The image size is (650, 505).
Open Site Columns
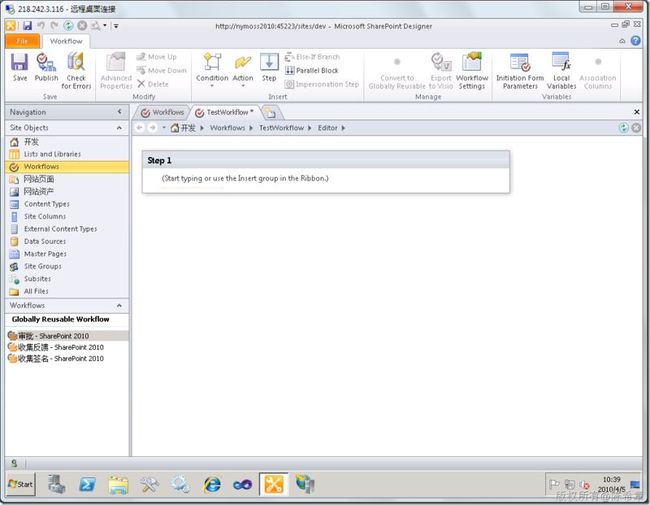click(67, 216)
